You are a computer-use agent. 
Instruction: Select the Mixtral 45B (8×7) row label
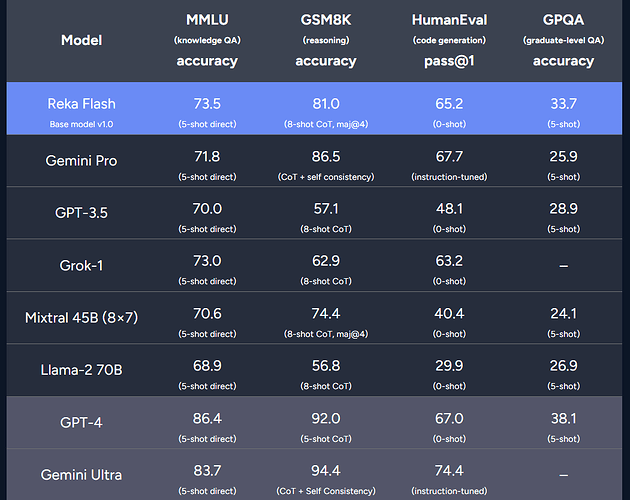coord(82,318)
